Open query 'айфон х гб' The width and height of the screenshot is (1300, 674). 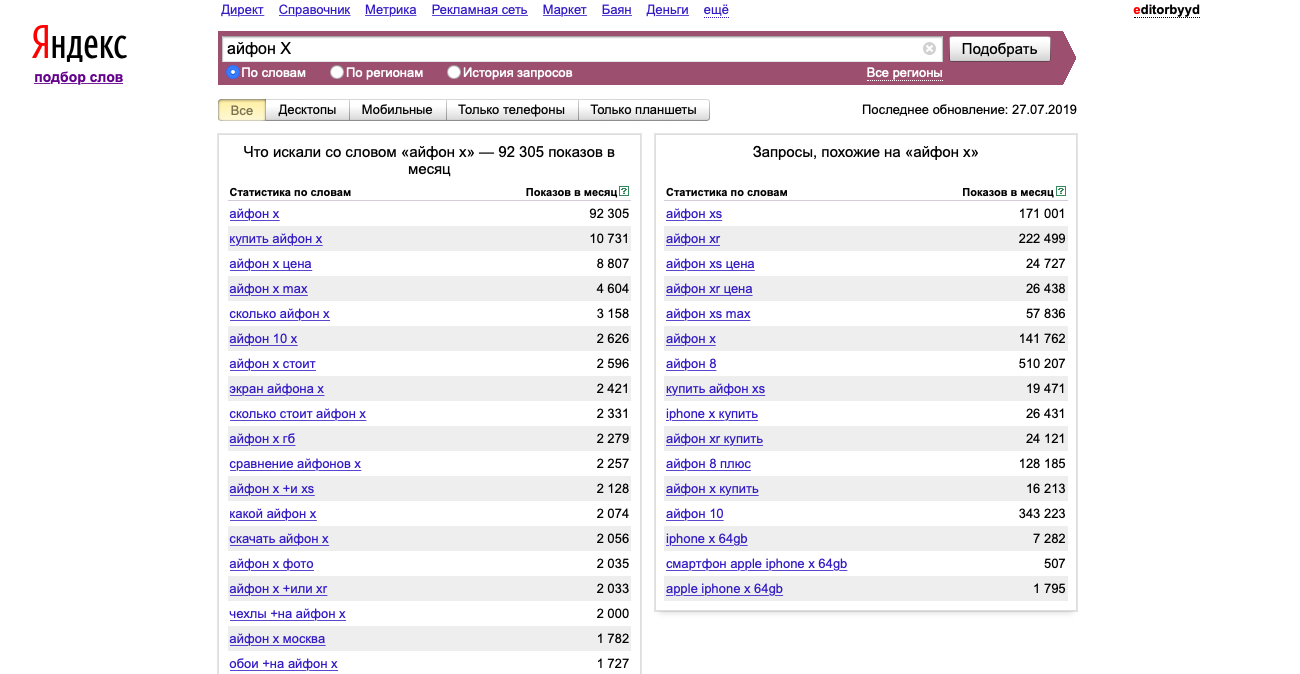[x=262, y=439]
